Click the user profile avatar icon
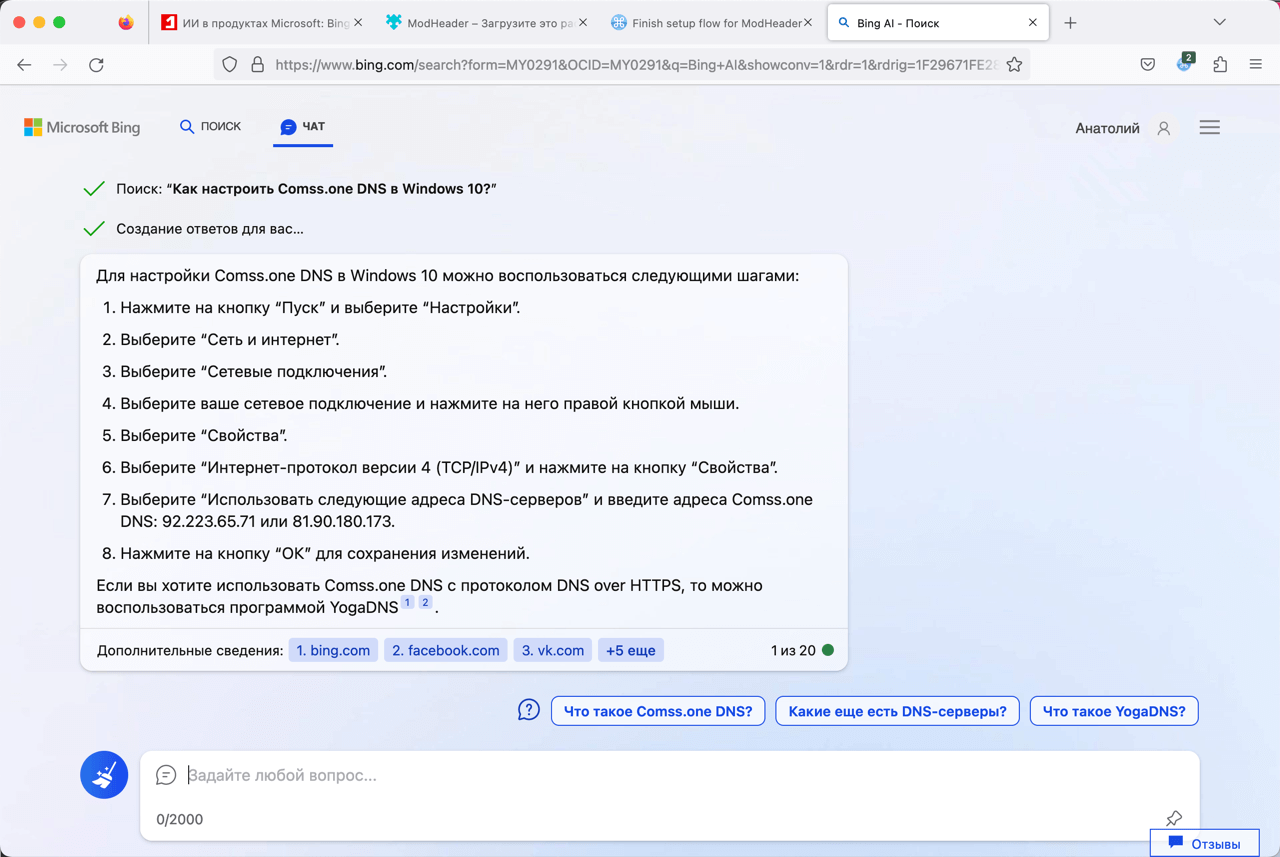The width and height of the screenshot is (1280, 857). coord(1163,128)
